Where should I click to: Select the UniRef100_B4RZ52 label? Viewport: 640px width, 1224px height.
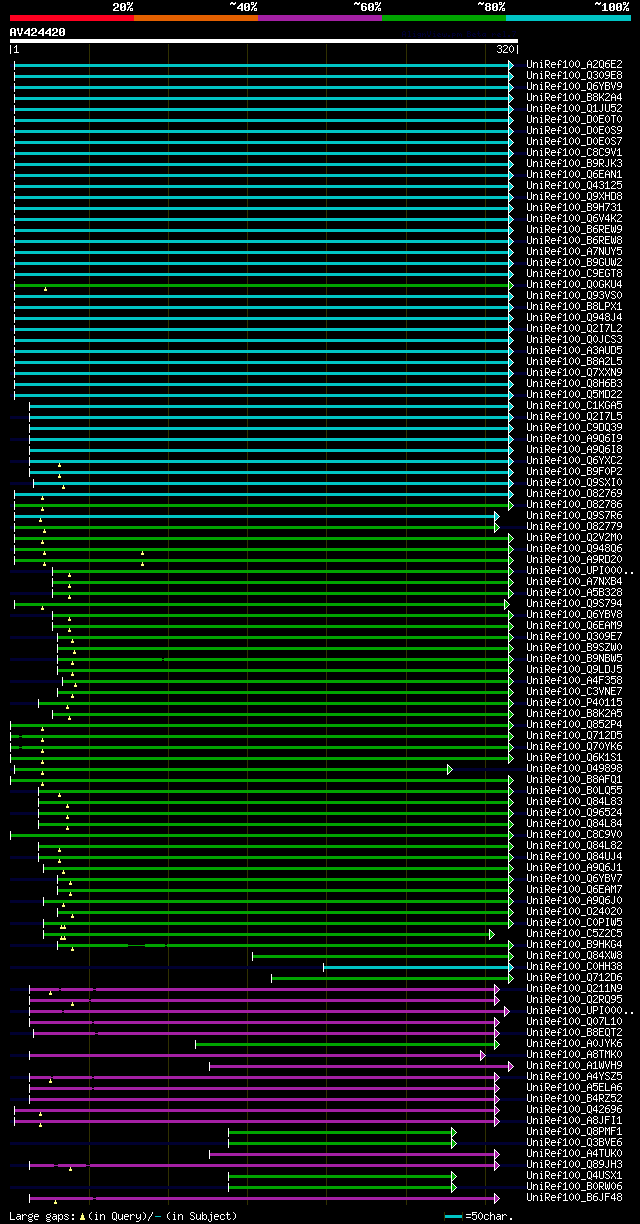point(574,1098)
